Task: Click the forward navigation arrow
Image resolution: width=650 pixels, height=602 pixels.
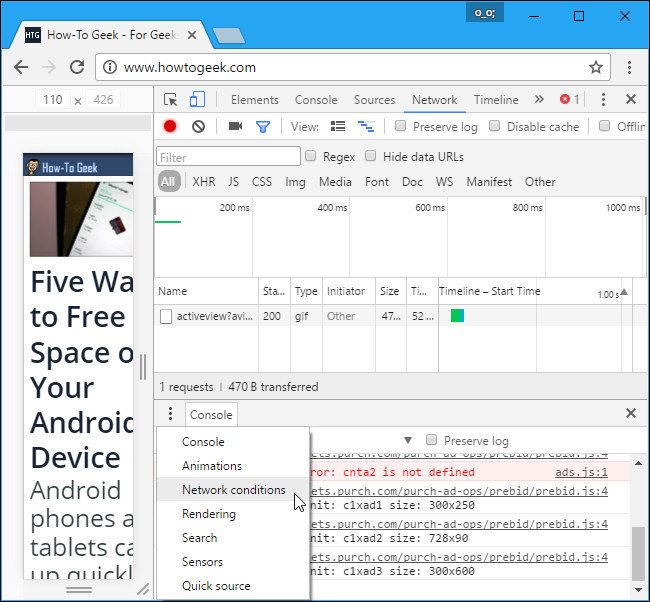Action: [x=49, y=67]
